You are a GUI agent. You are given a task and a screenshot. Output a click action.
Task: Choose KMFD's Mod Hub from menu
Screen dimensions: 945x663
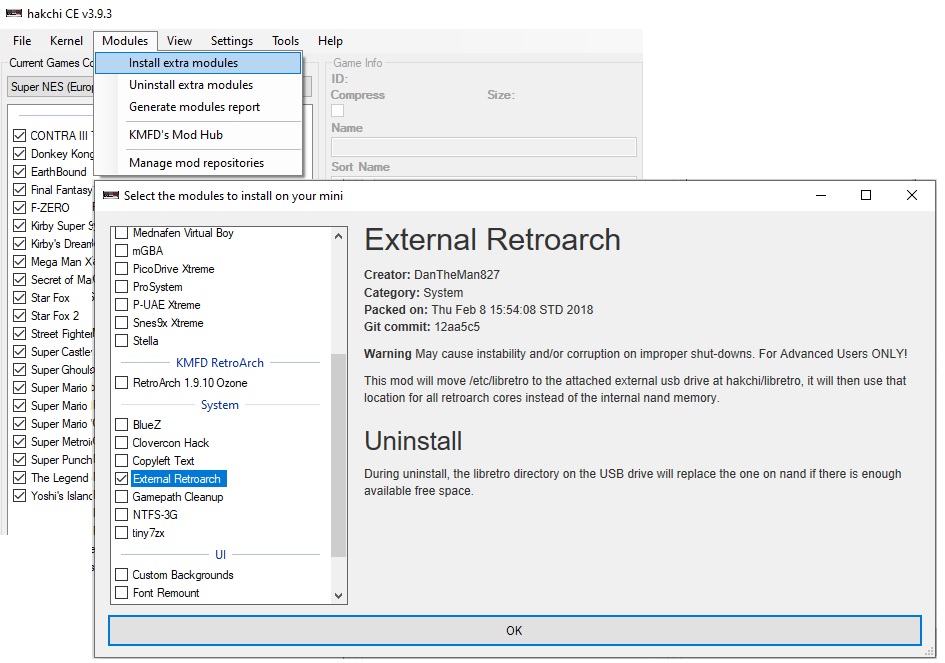pos(175,135)
